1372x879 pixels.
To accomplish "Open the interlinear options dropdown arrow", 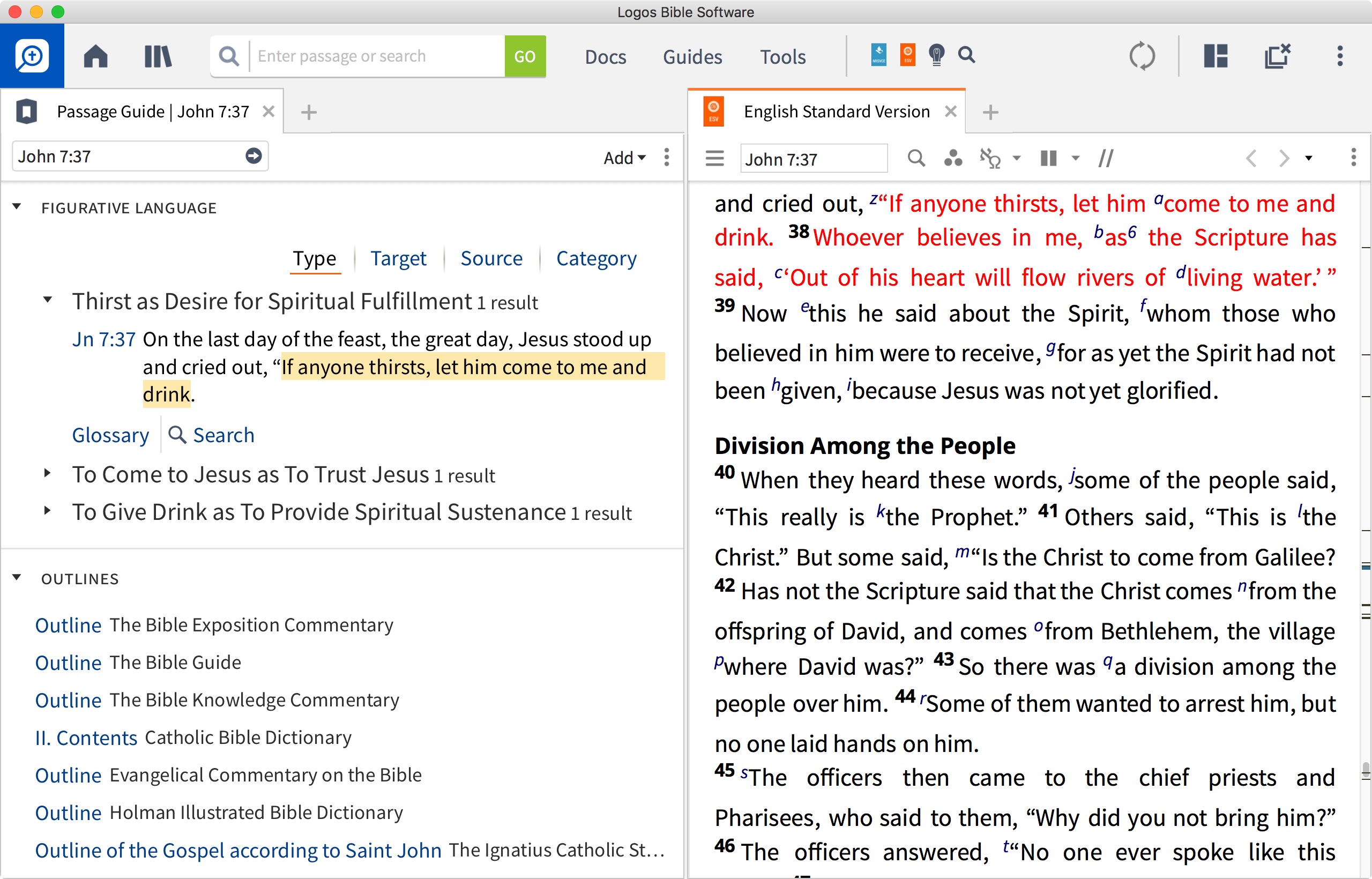I will pos(1017,158).
